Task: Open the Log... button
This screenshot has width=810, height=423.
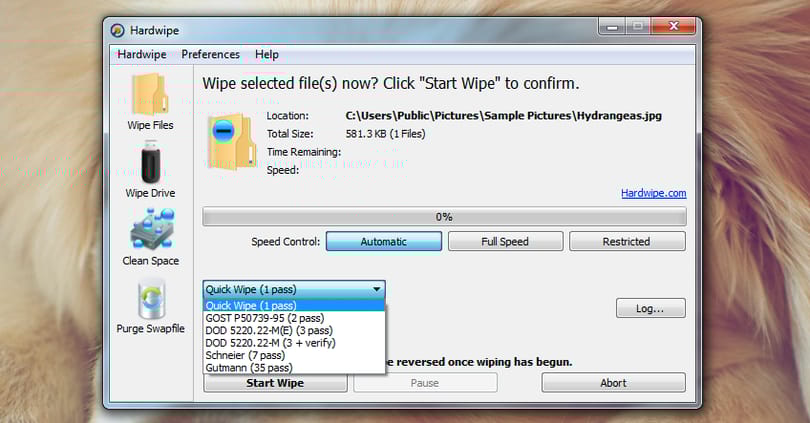Action: 650,308
